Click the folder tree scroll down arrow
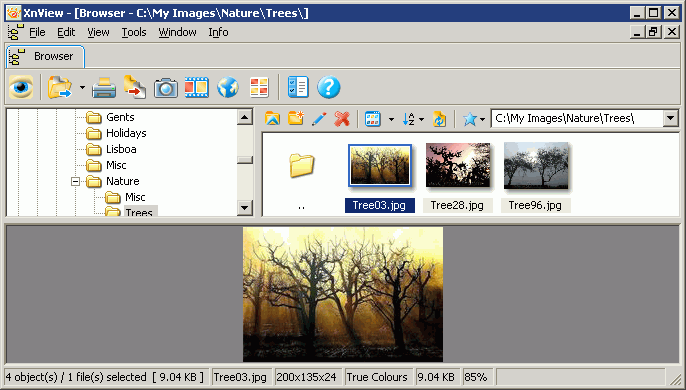 coord(245,207)
